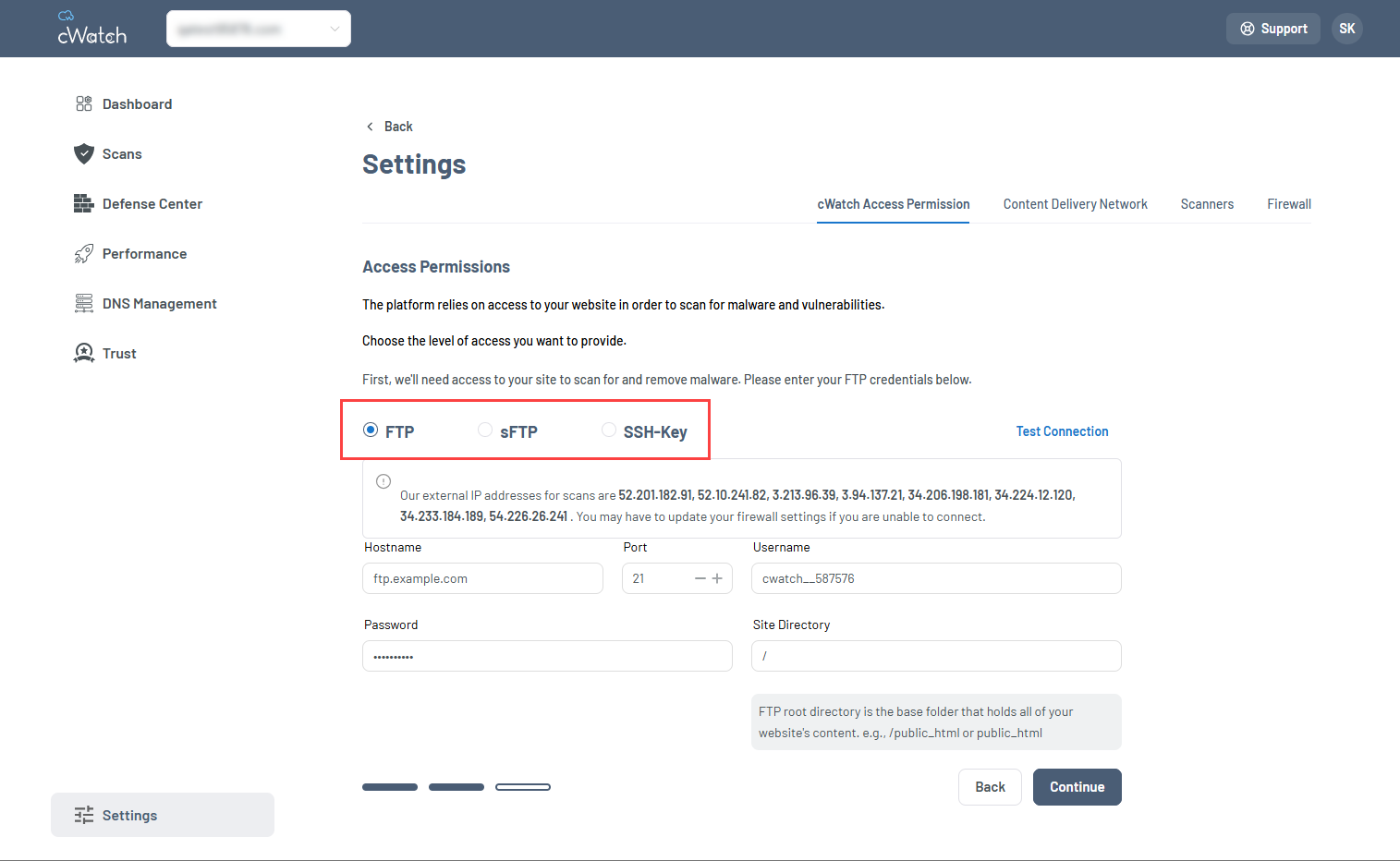This screenshot has width=1400, height=861.
Task: Switch to Content Delivery Network tab
Action: pos(1076,204)
